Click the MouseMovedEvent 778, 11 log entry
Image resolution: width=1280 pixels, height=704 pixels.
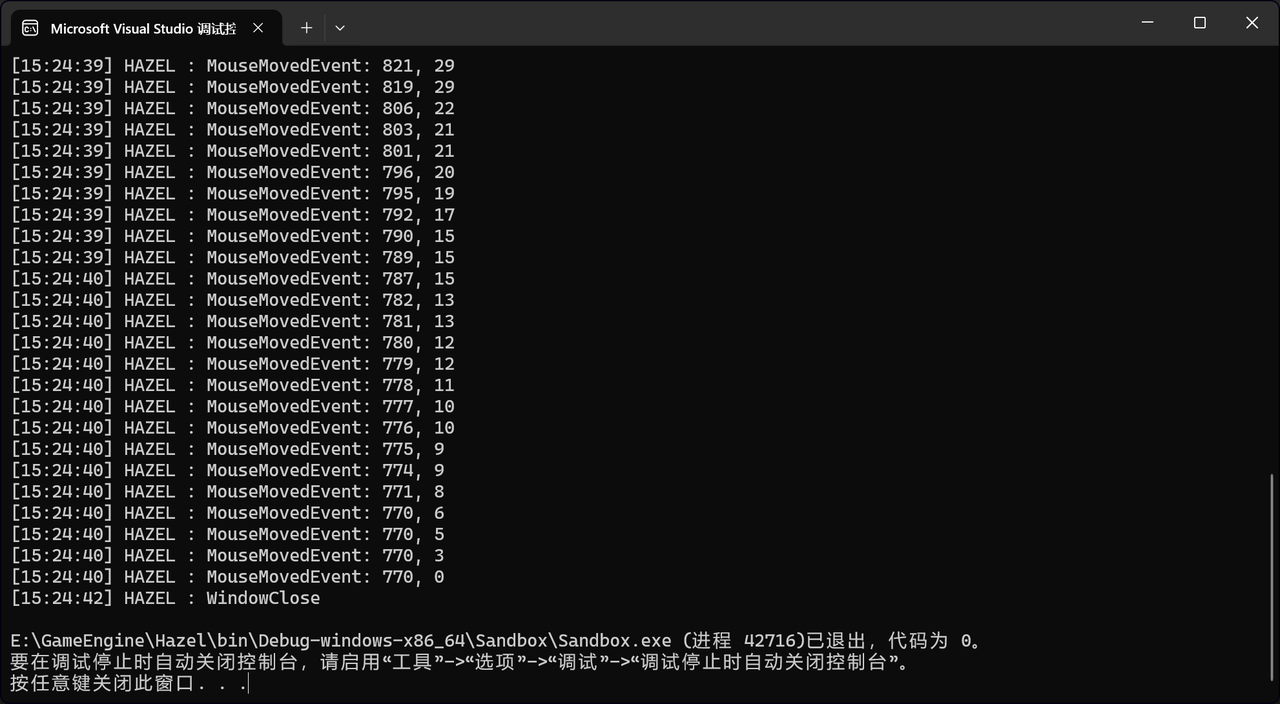tap(232, 385)
